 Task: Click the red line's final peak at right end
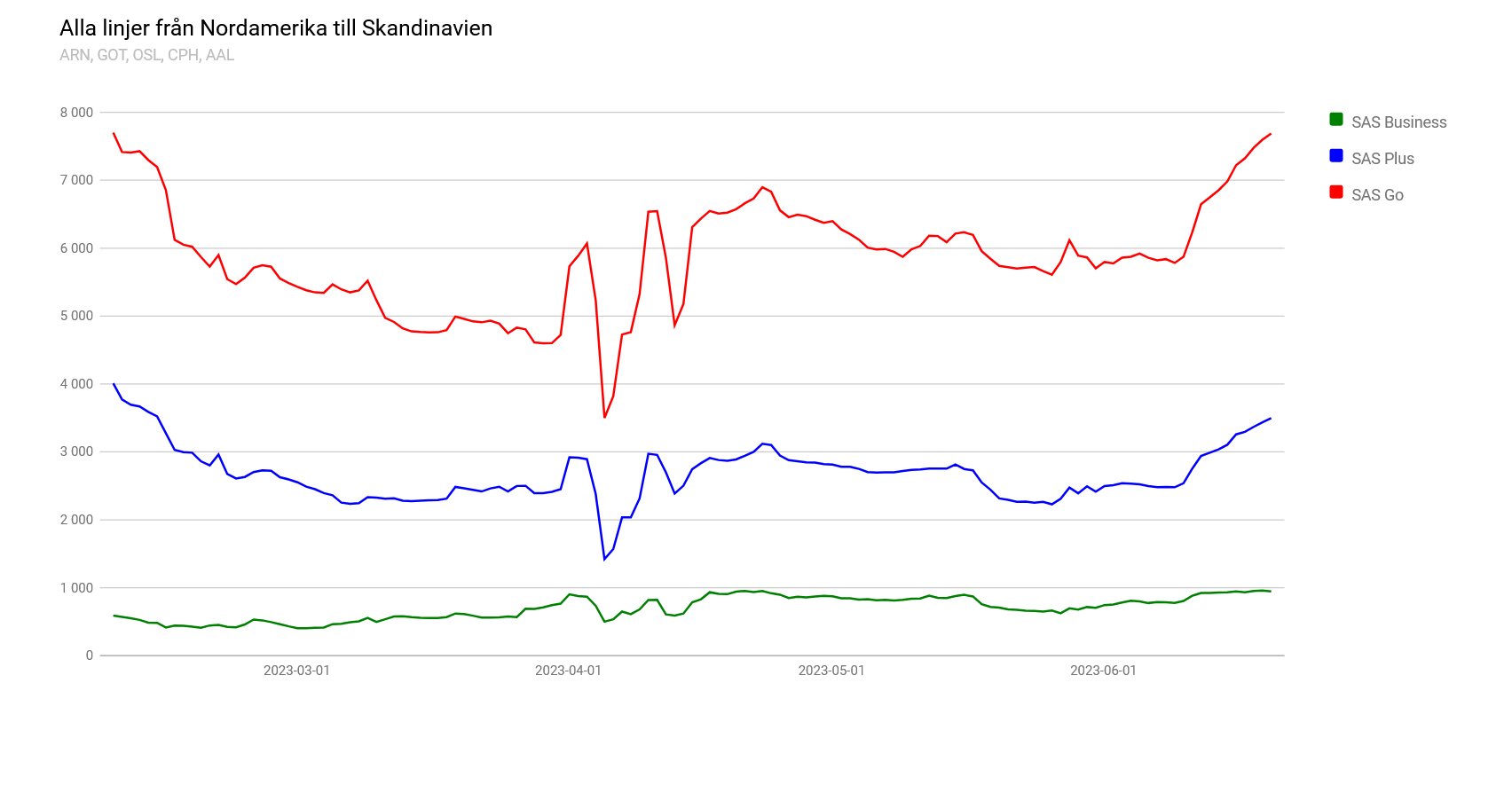click(1271, 134)
